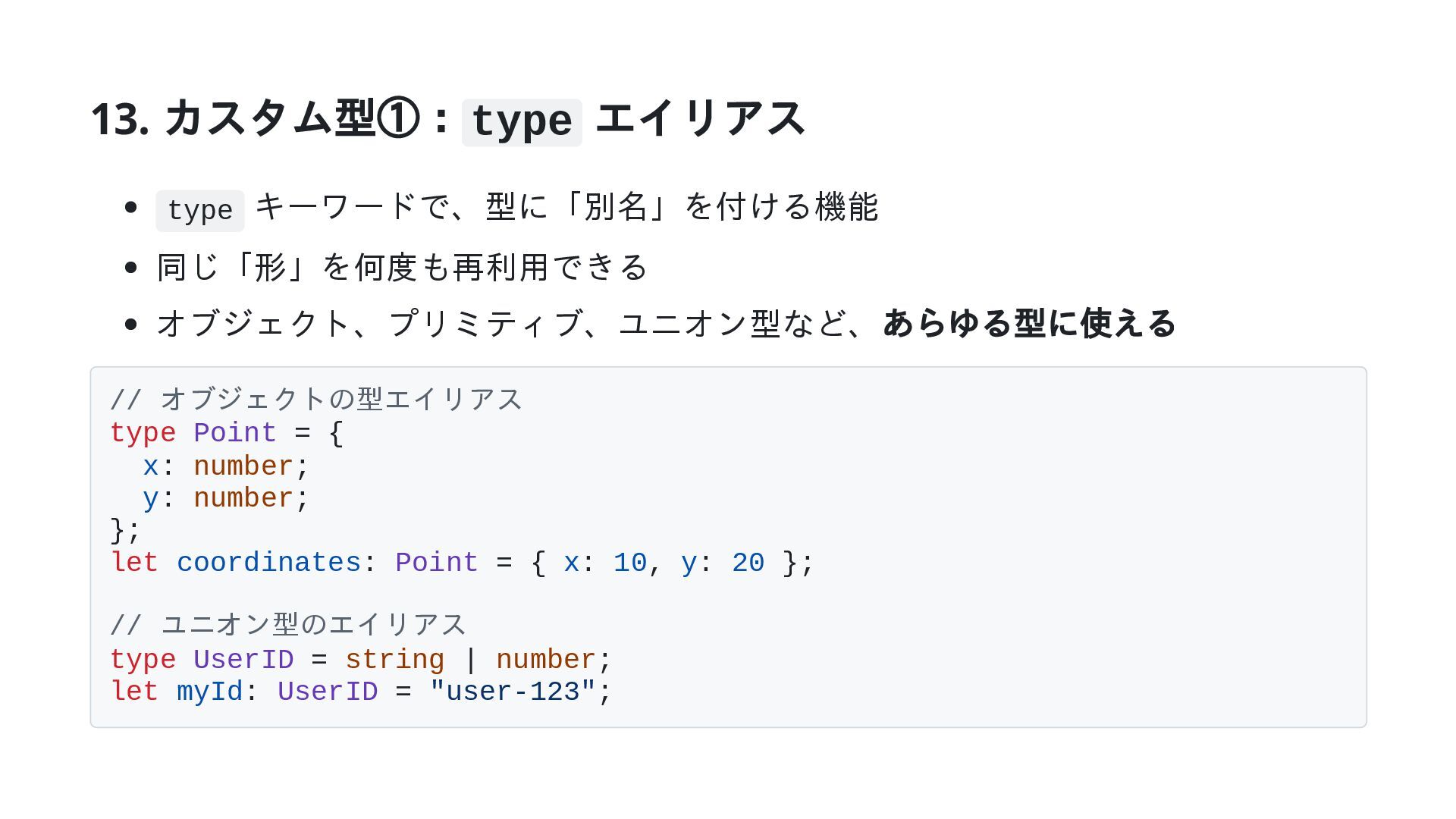
Task: Click the 'string' keyword in the union type
Action: [x=394, y=660]
